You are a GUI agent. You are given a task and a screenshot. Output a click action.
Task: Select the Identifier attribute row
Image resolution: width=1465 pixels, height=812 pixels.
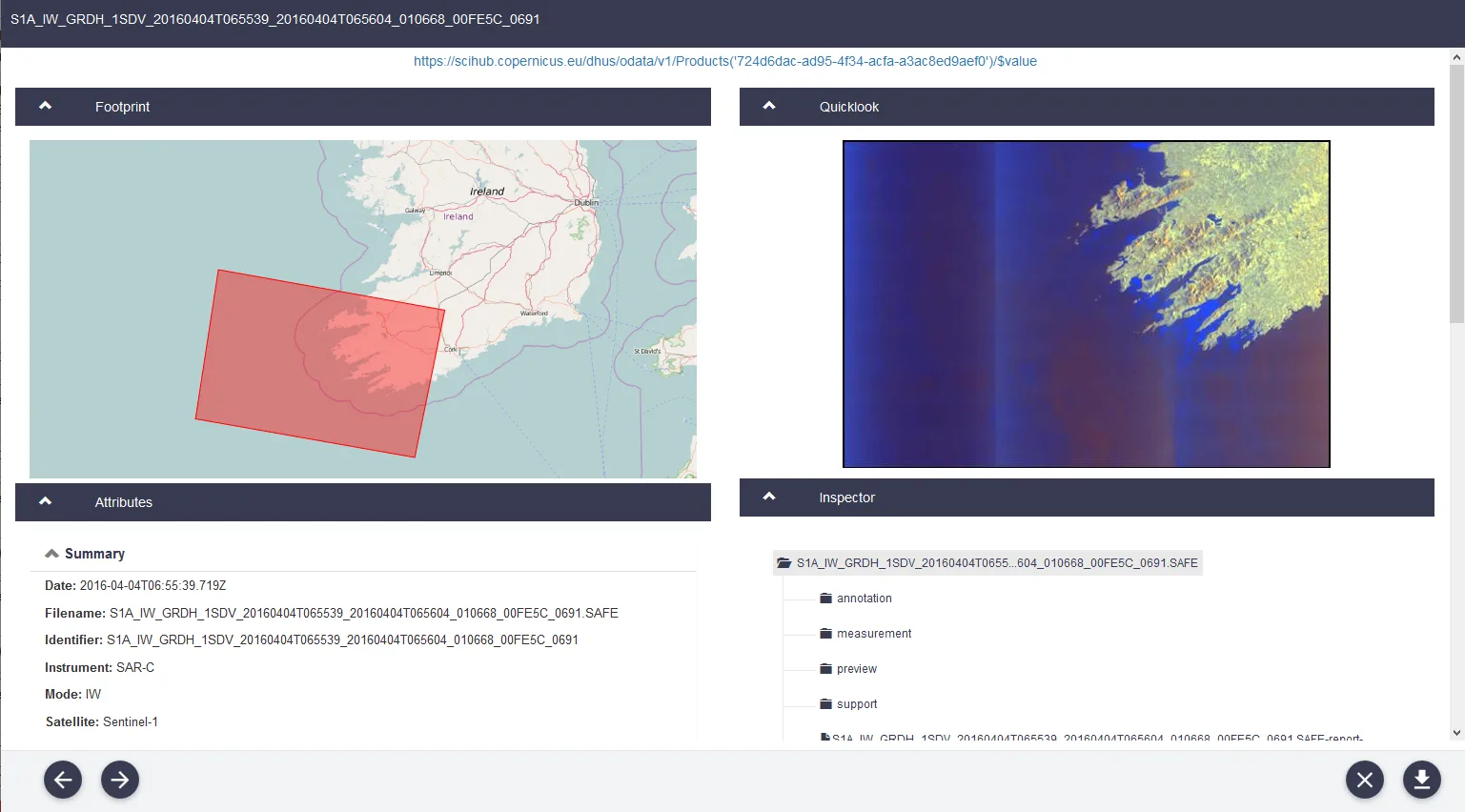click(x=312, y=640)
